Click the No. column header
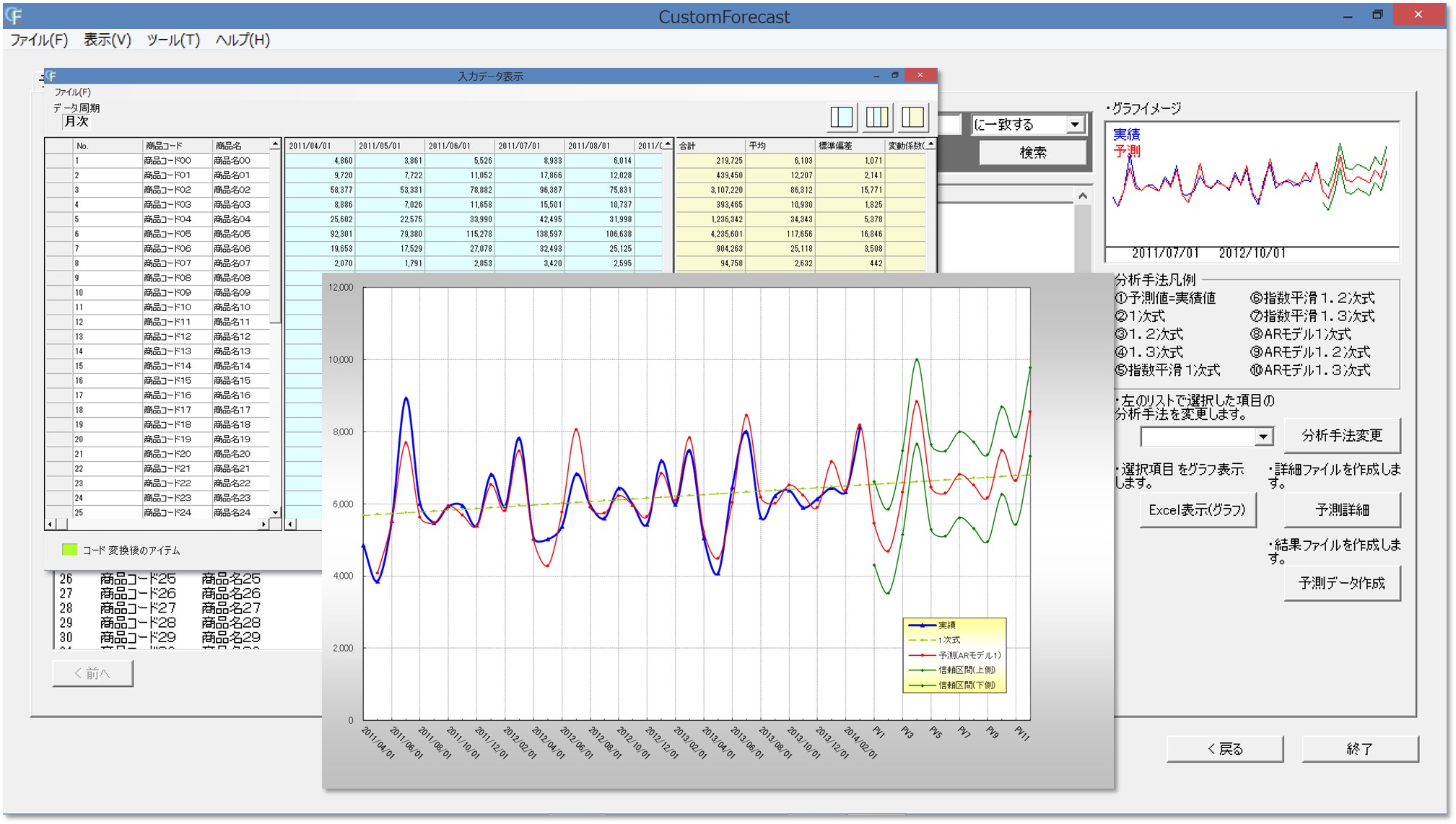Image resolution: width=1456 pixels, height=824 pixels. click(108, 146)
